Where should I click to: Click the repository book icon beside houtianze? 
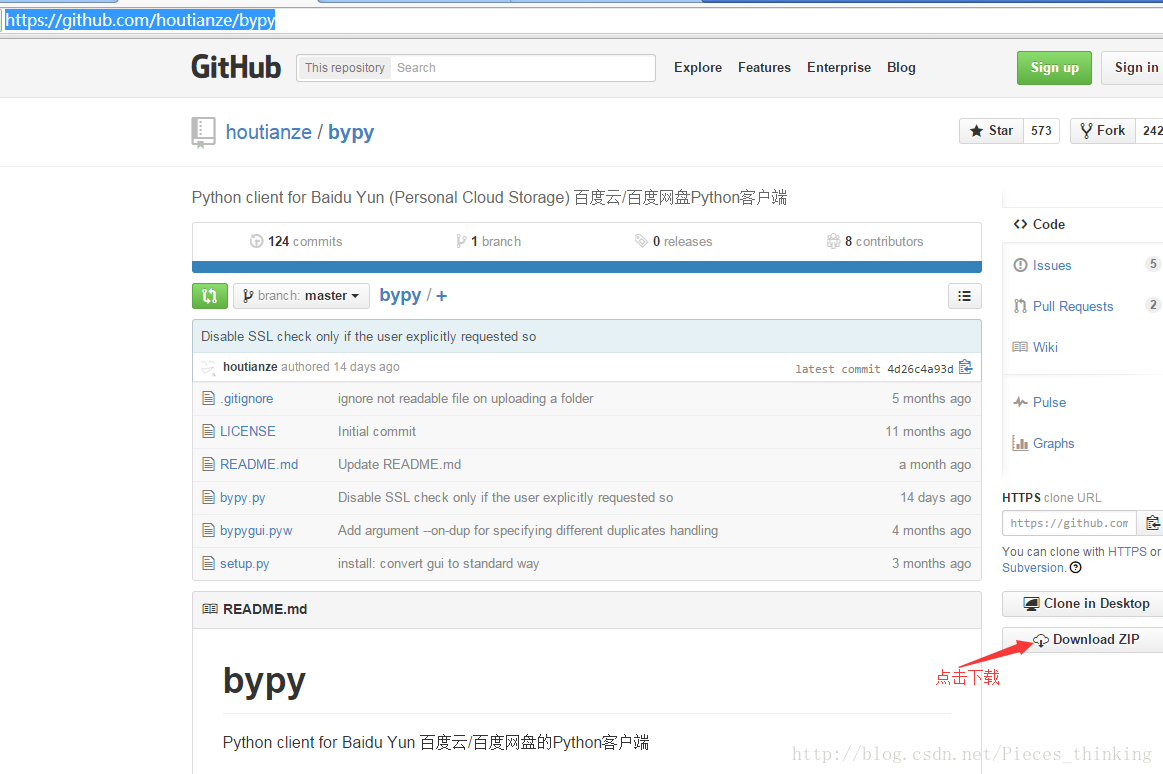203,133
